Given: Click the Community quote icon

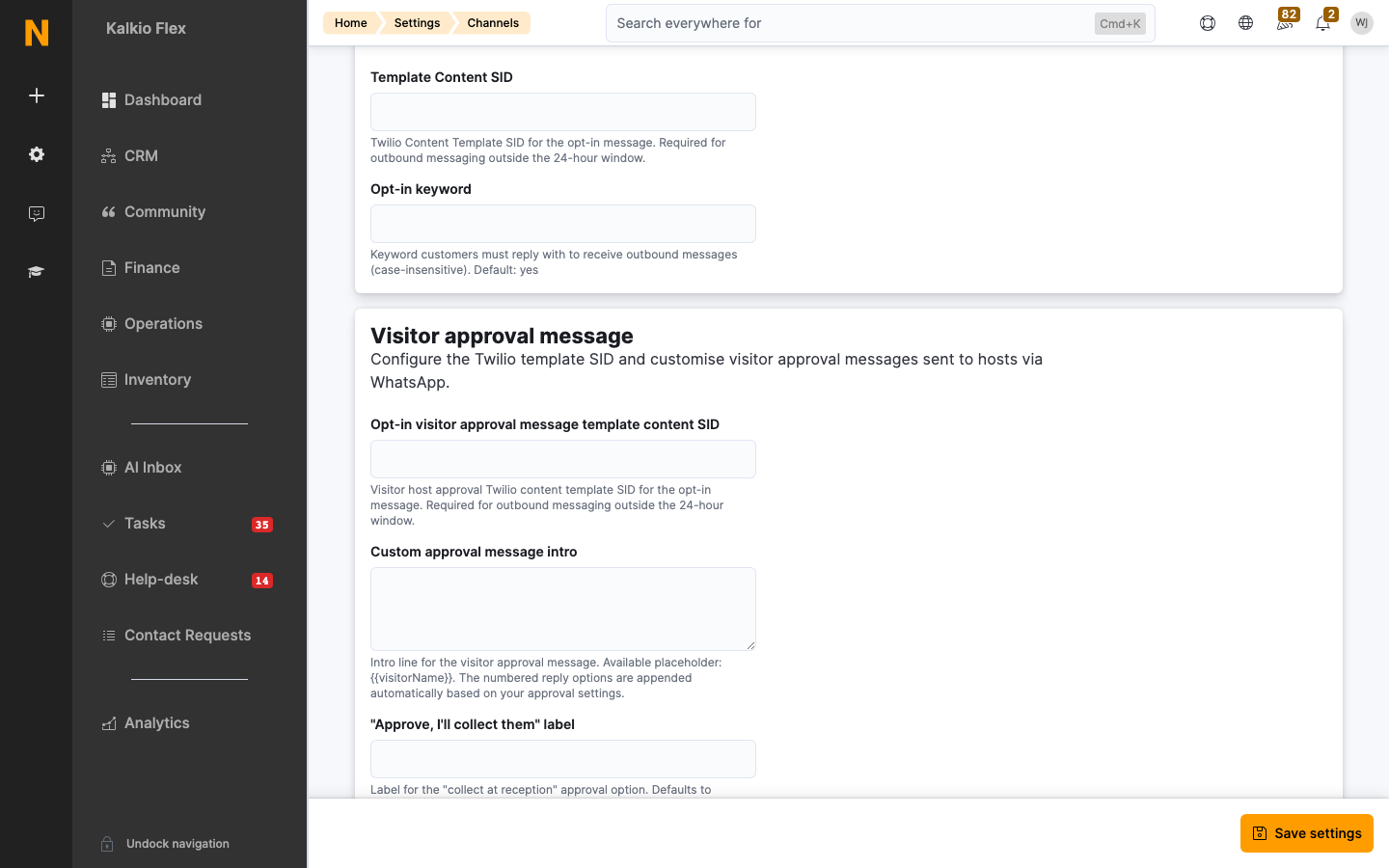Looking at the screenshot, I should click(109, 212).
